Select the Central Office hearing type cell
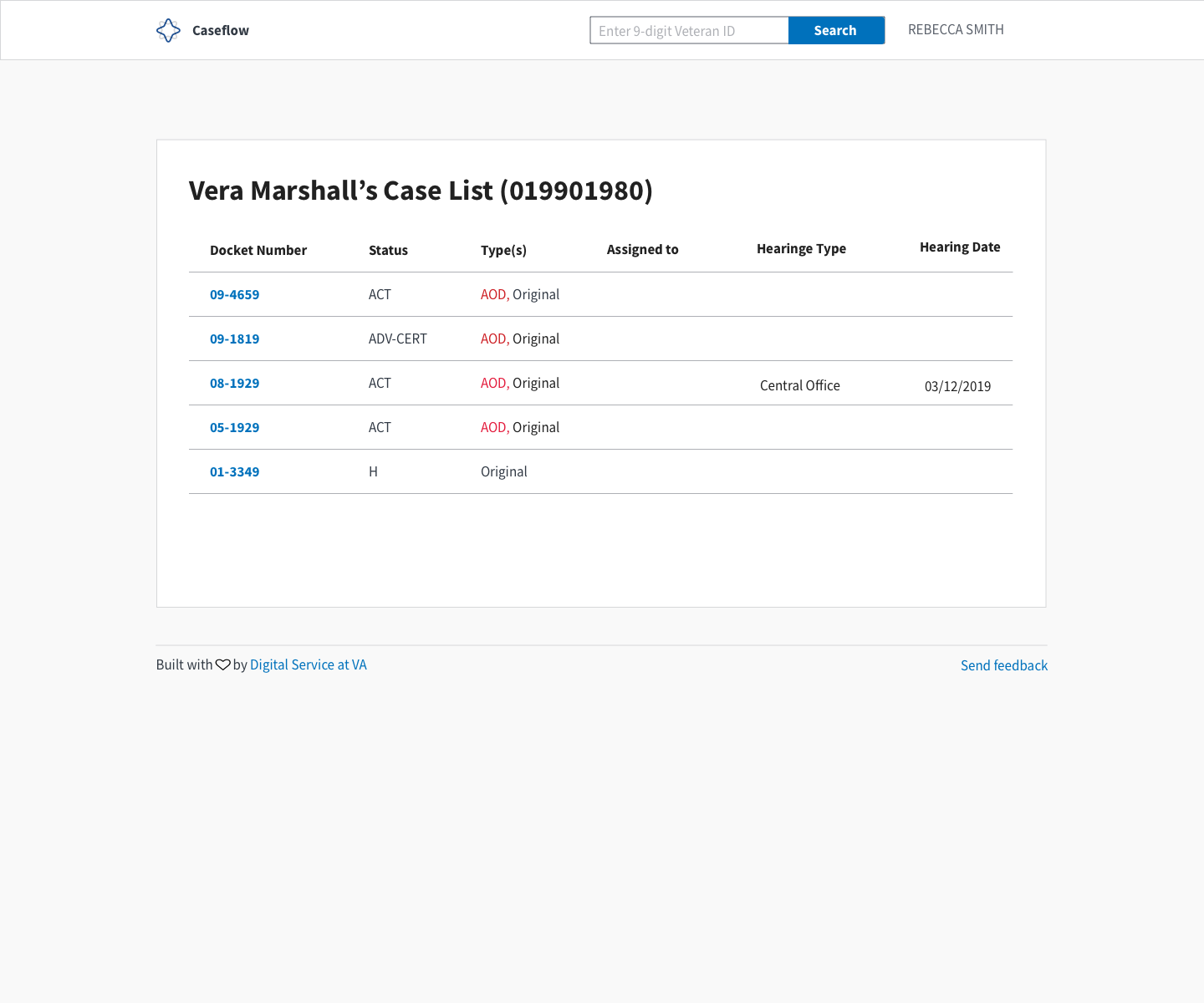1204x1003 pixels. (x=800, y=385)
